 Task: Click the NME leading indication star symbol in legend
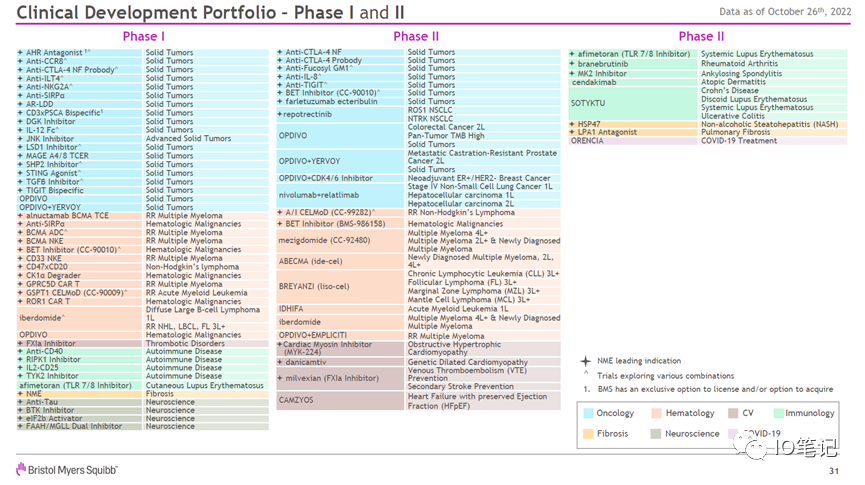[x=585, y=361]
